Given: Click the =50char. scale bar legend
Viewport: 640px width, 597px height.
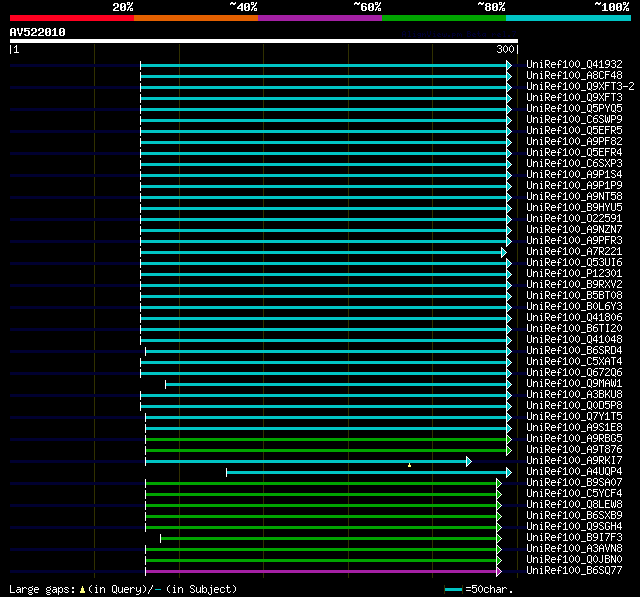Looking at the screenshot, I should [x=478, y=589].
